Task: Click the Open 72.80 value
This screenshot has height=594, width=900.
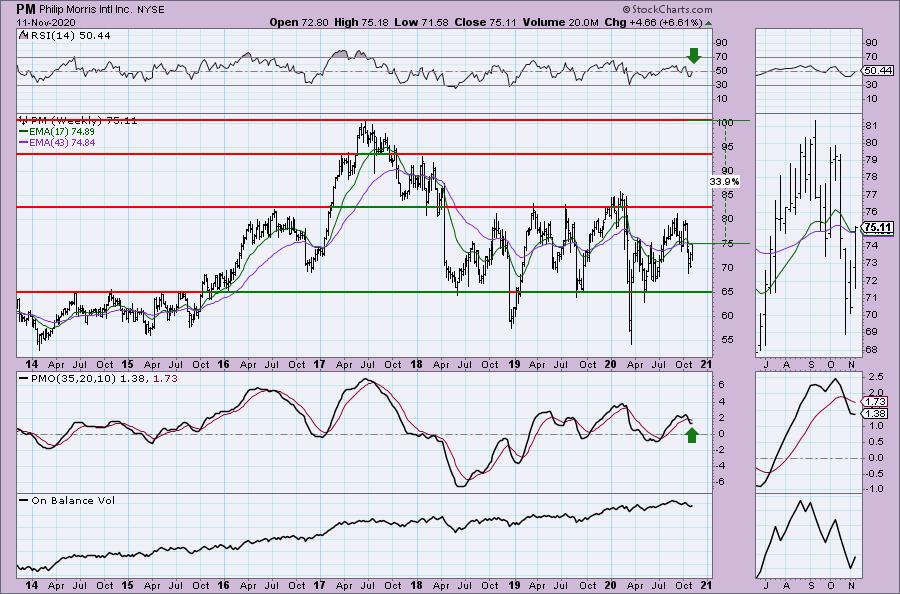Action: [299, 22]
